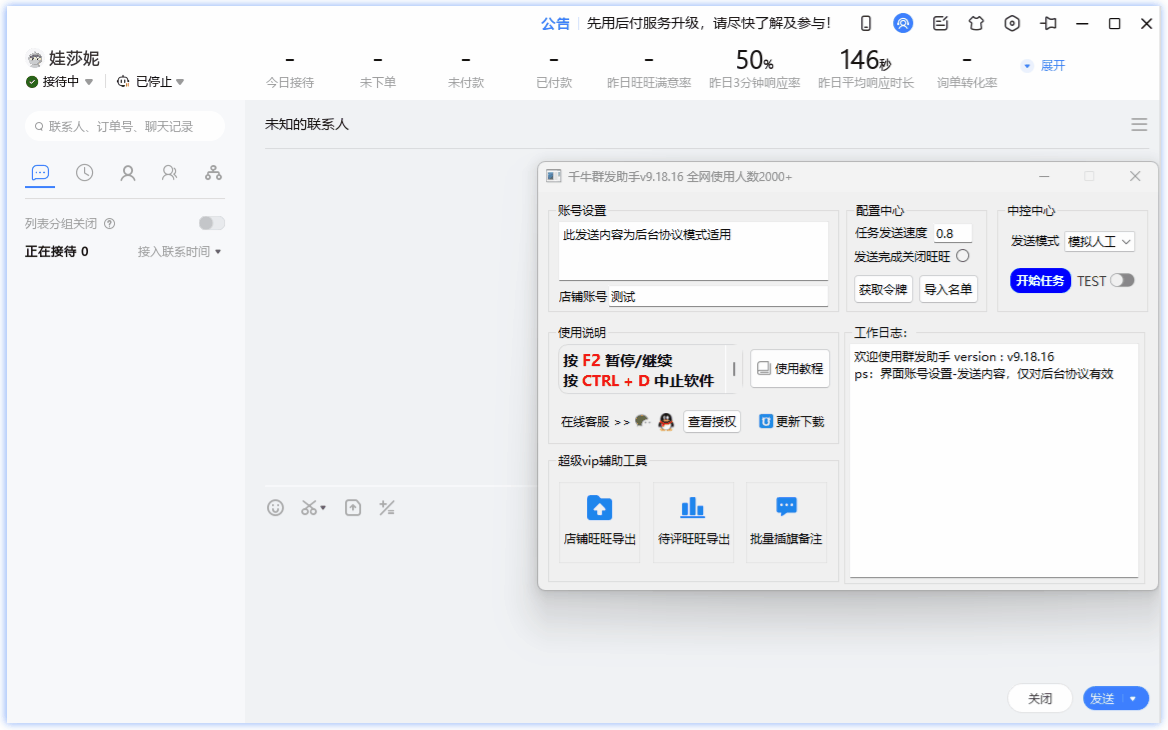Click the organization structure icon in sidebar
This screenshot has width=1168, height=730.
(213, 173)
